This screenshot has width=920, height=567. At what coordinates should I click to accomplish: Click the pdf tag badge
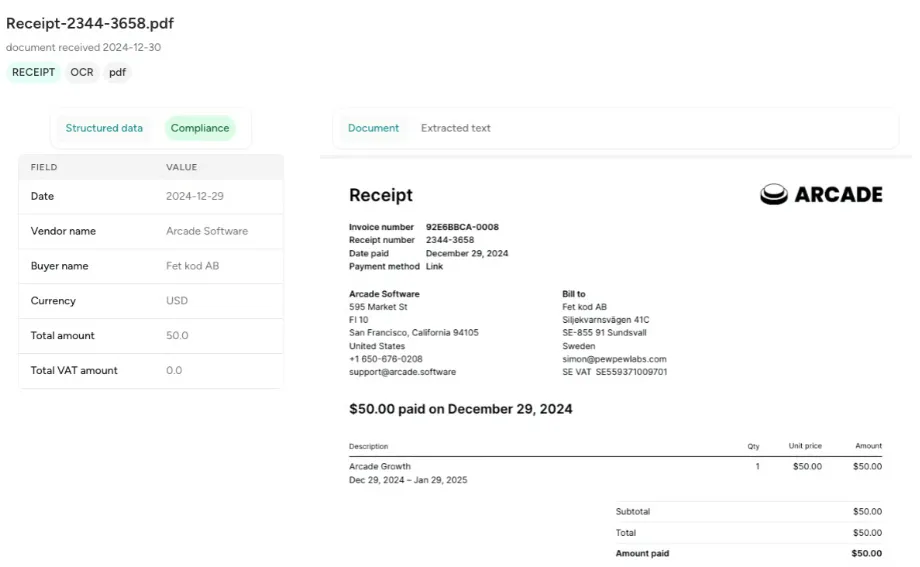tap(117, 72)
